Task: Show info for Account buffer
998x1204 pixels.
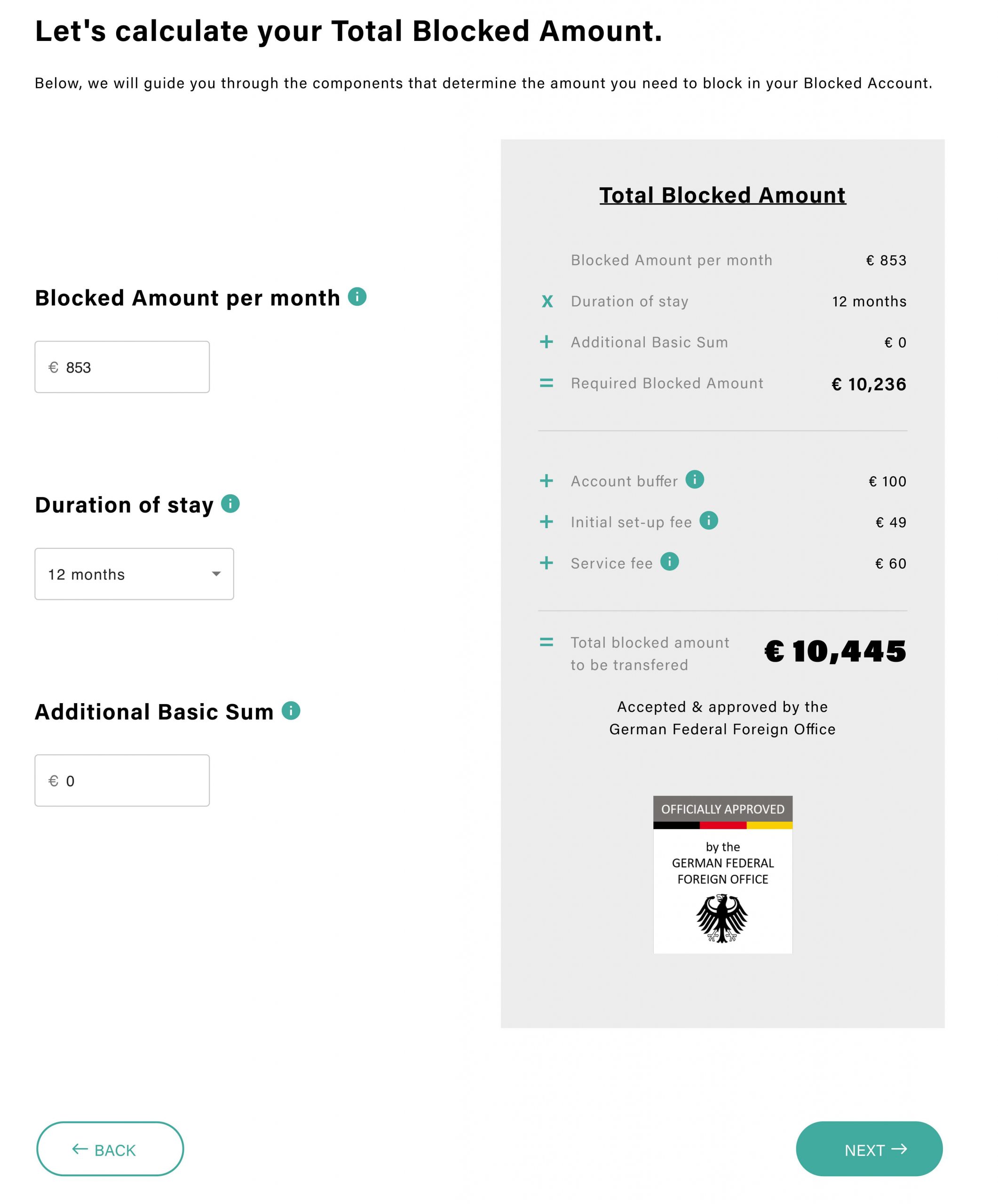Action: [x=694, y=479]
